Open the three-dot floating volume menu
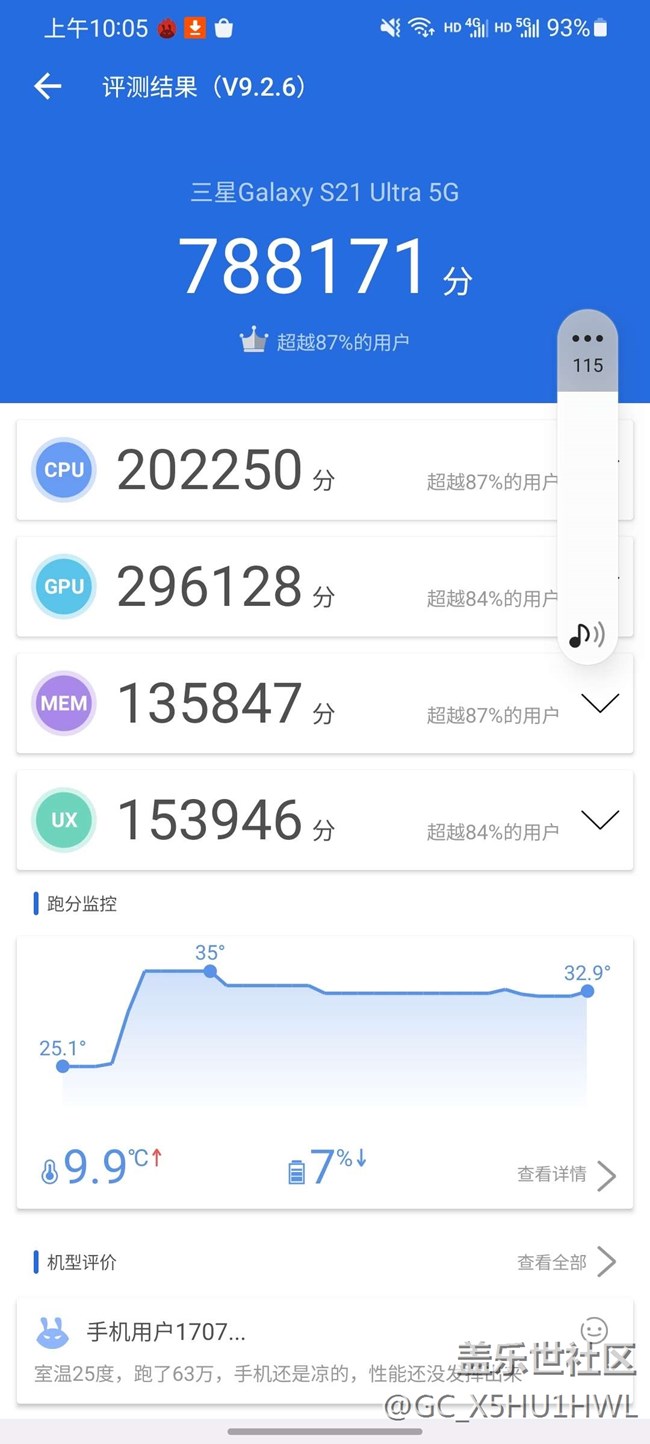The width and height of the screenshot is (650, 1444). [587, 339]
